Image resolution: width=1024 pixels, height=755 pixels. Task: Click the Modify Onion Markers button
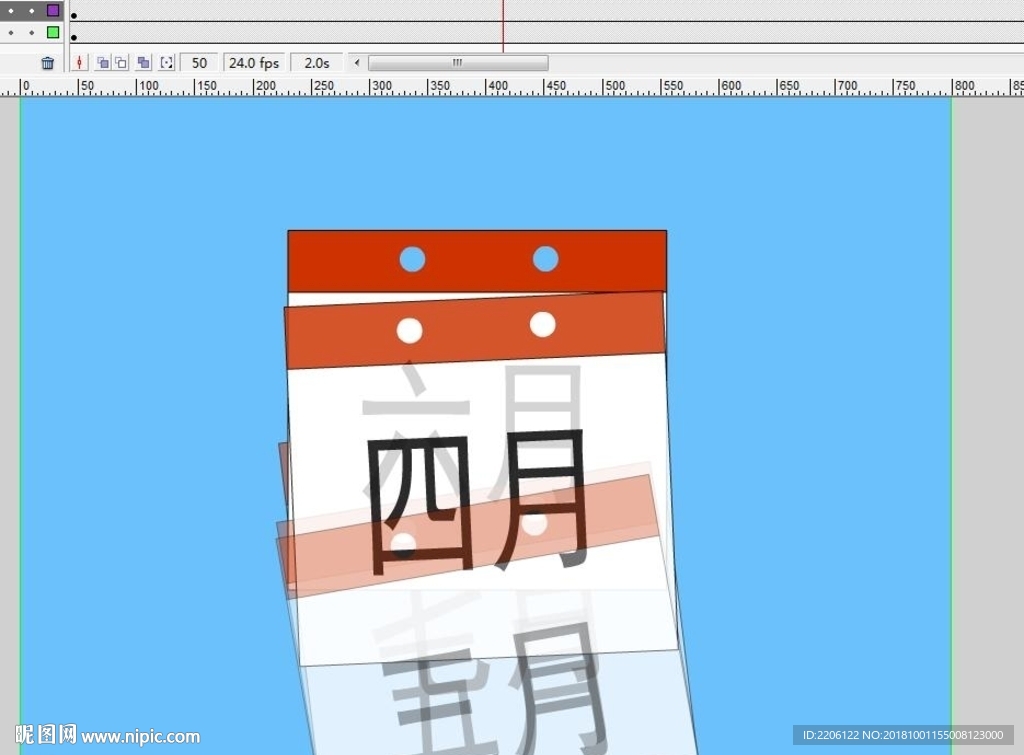point(167,63)
